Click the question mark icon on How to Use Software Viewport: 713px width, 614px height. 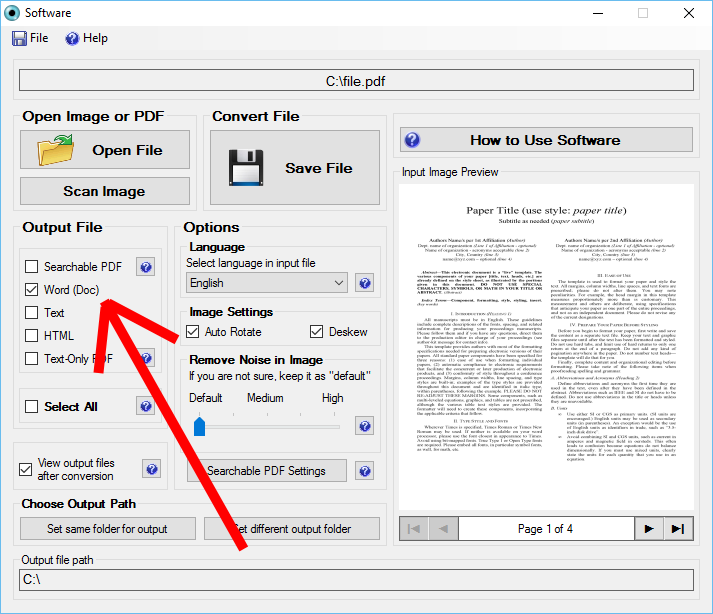pyautogui.click(x=412, y=140)
